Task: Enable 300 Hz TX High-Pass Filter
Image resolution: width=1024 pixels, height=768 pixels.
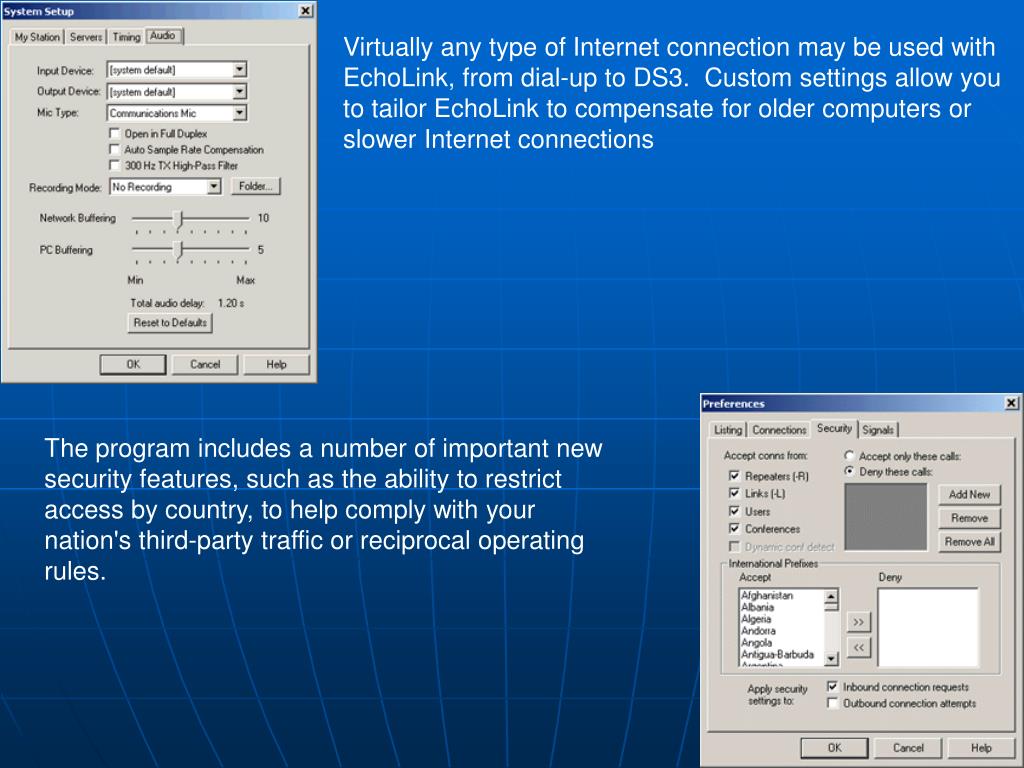Action: [x=114, y=165]
